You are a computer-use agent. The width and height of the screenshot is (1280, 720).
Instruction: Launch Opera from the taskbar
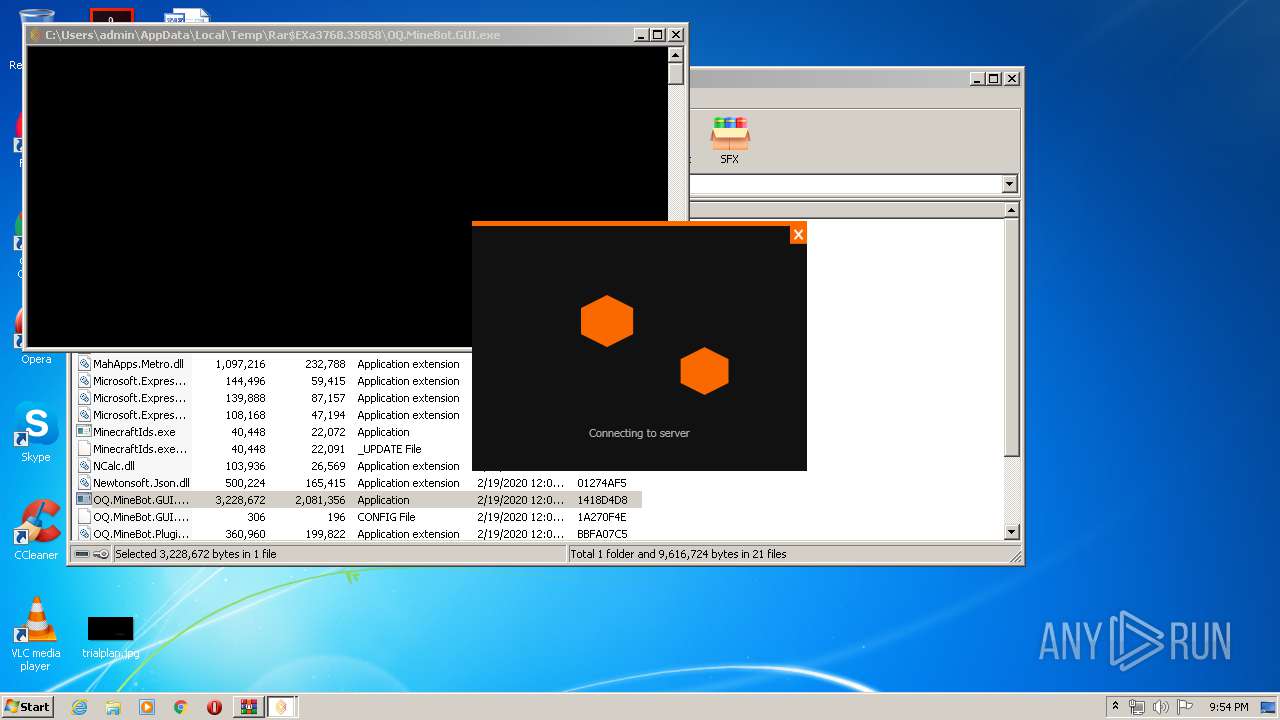(x=214, y=707)
